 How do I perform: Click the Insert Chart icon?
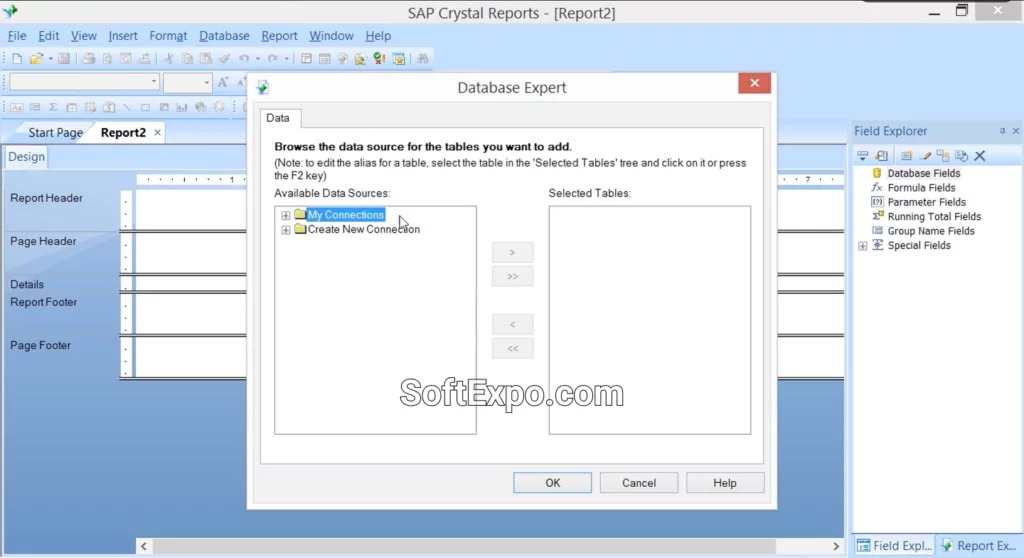pos(182,107)
